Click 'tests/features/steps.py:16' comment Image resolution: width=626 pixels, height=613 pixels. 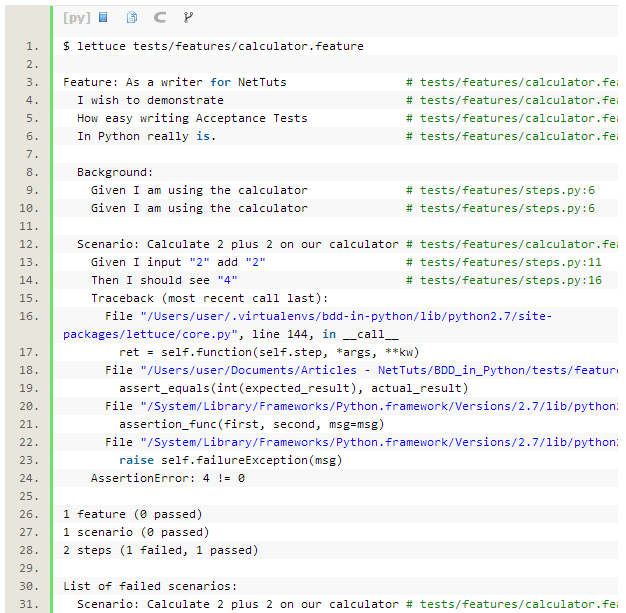coord(510,280)
